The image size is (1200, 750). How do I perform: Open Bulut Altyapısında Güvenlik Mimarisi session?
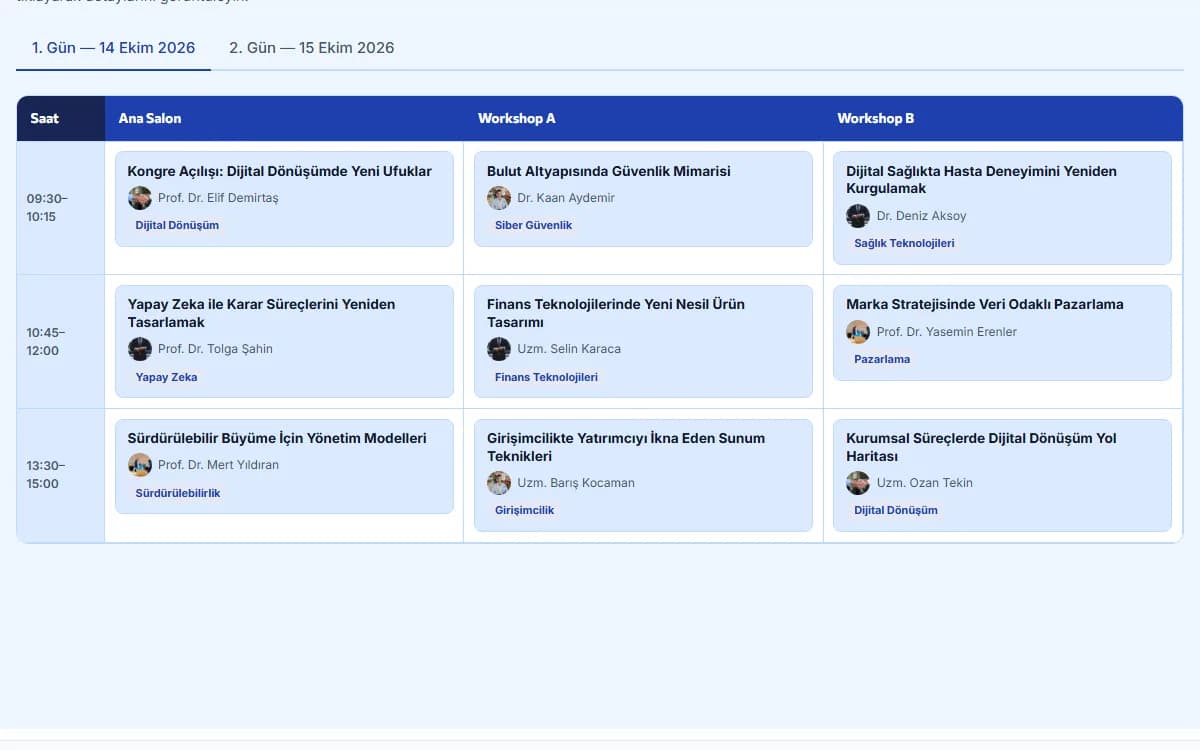(643, 199)
